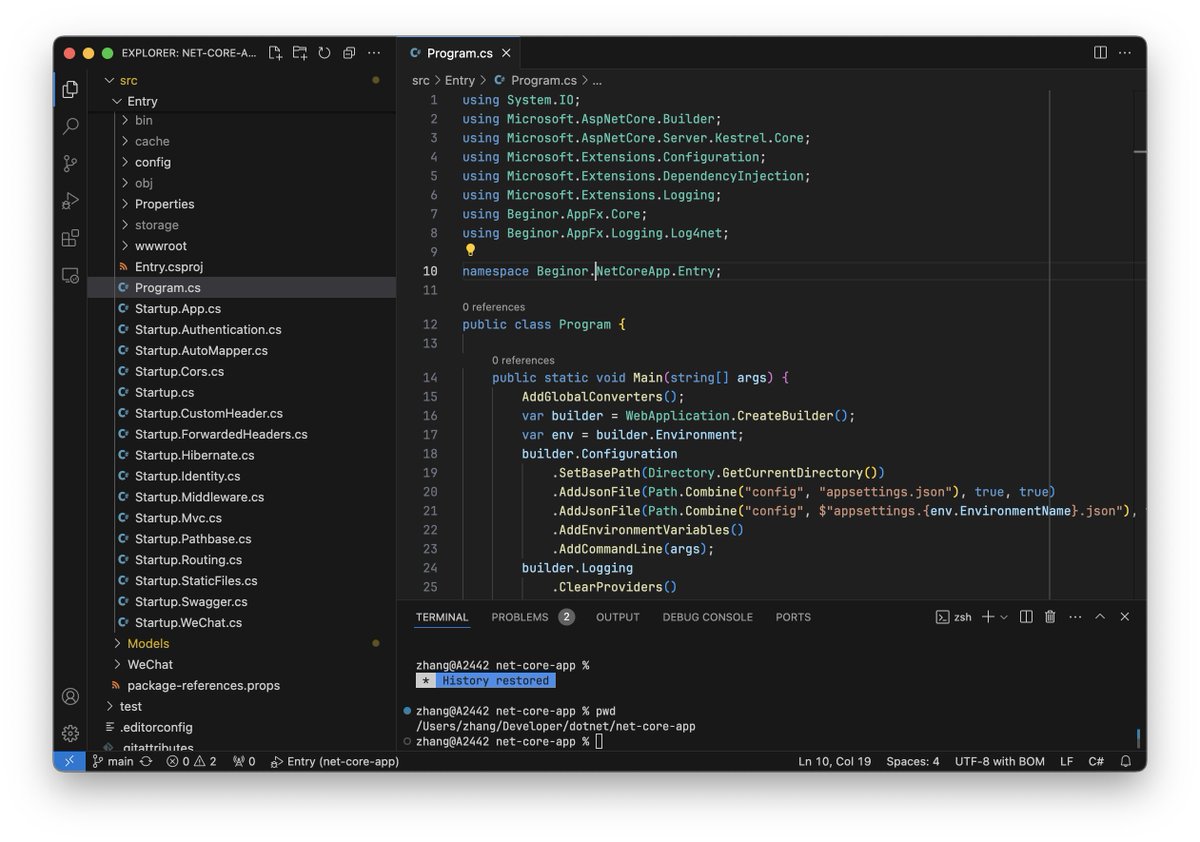Open Explorer more actions ellipsis

point(374,53)
